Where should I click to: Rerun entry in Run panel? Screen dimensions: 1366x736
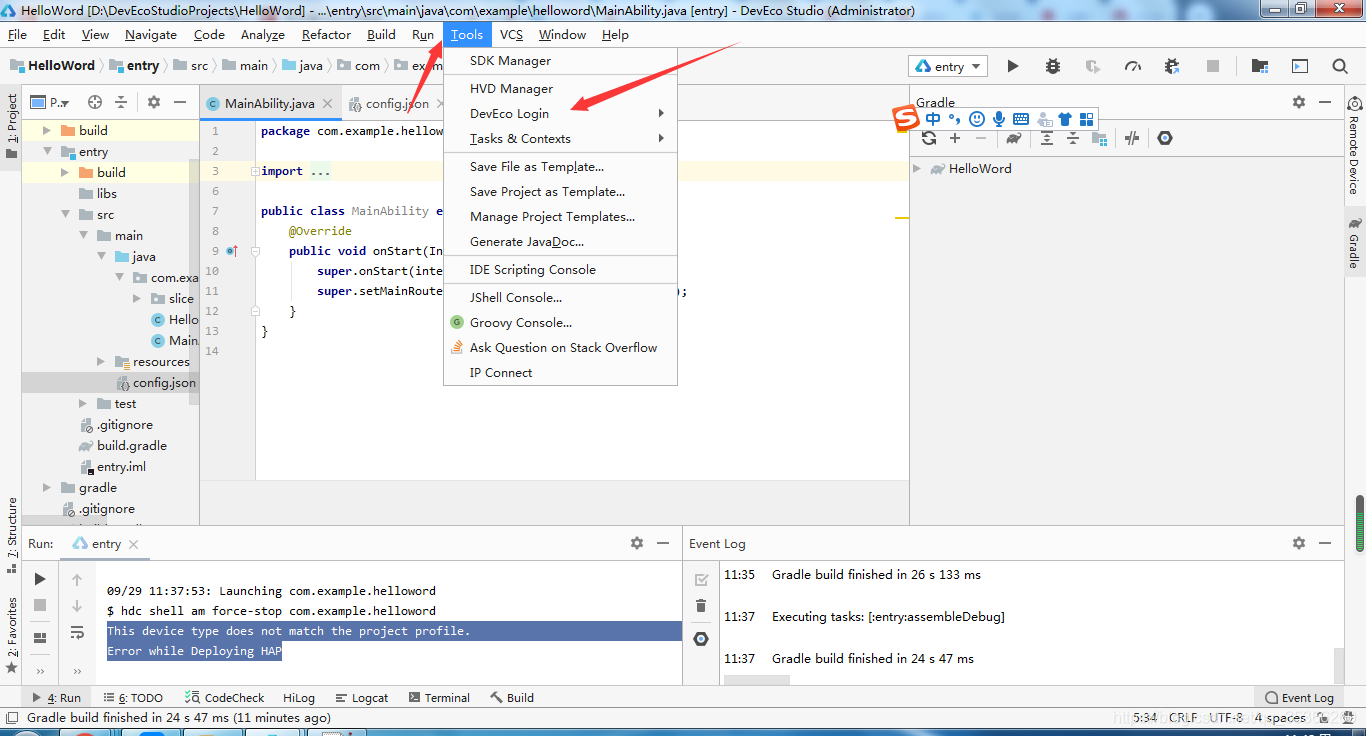40,579
